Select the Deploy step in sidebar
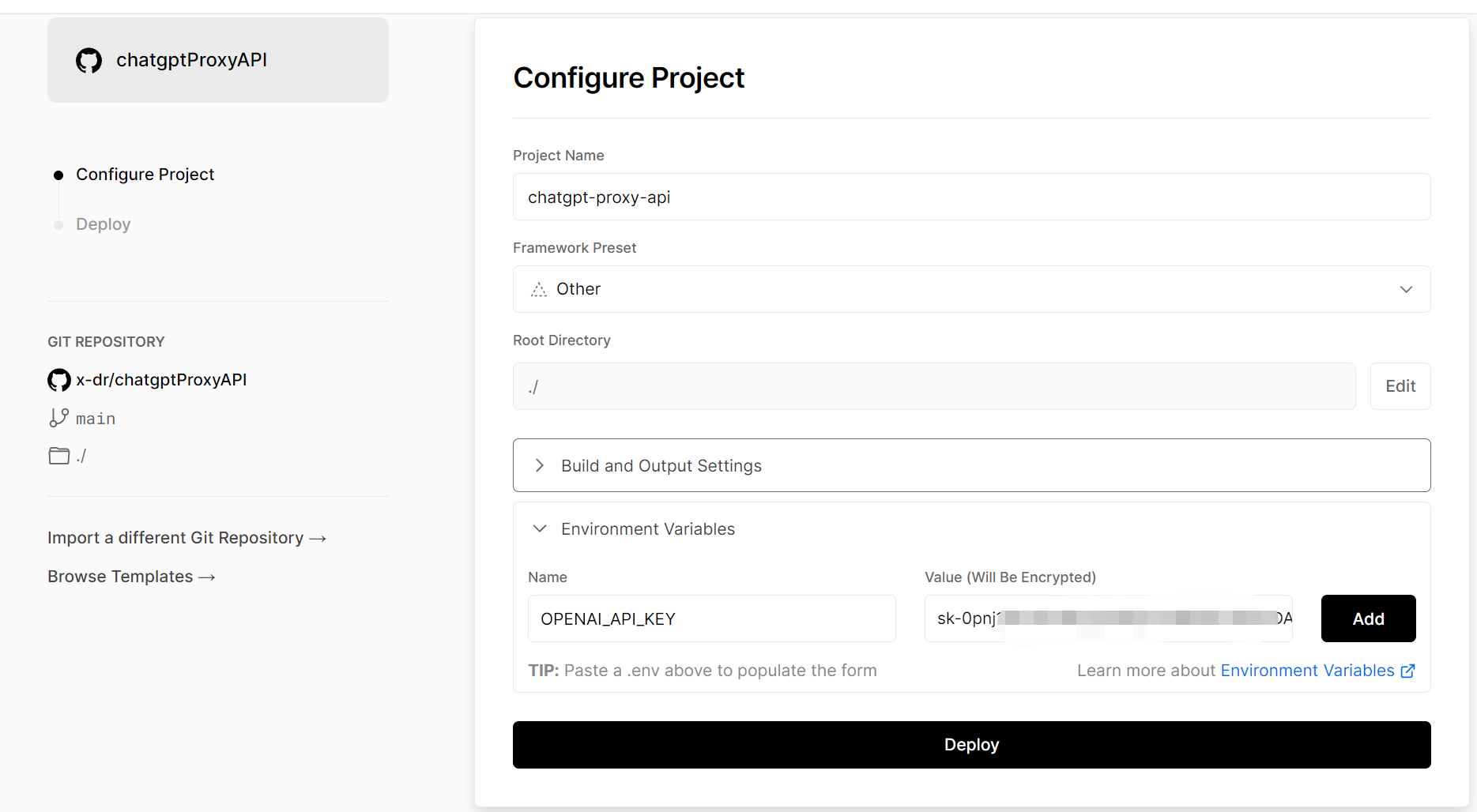This screenshot has height=812, width=1477. click(103, 224)
